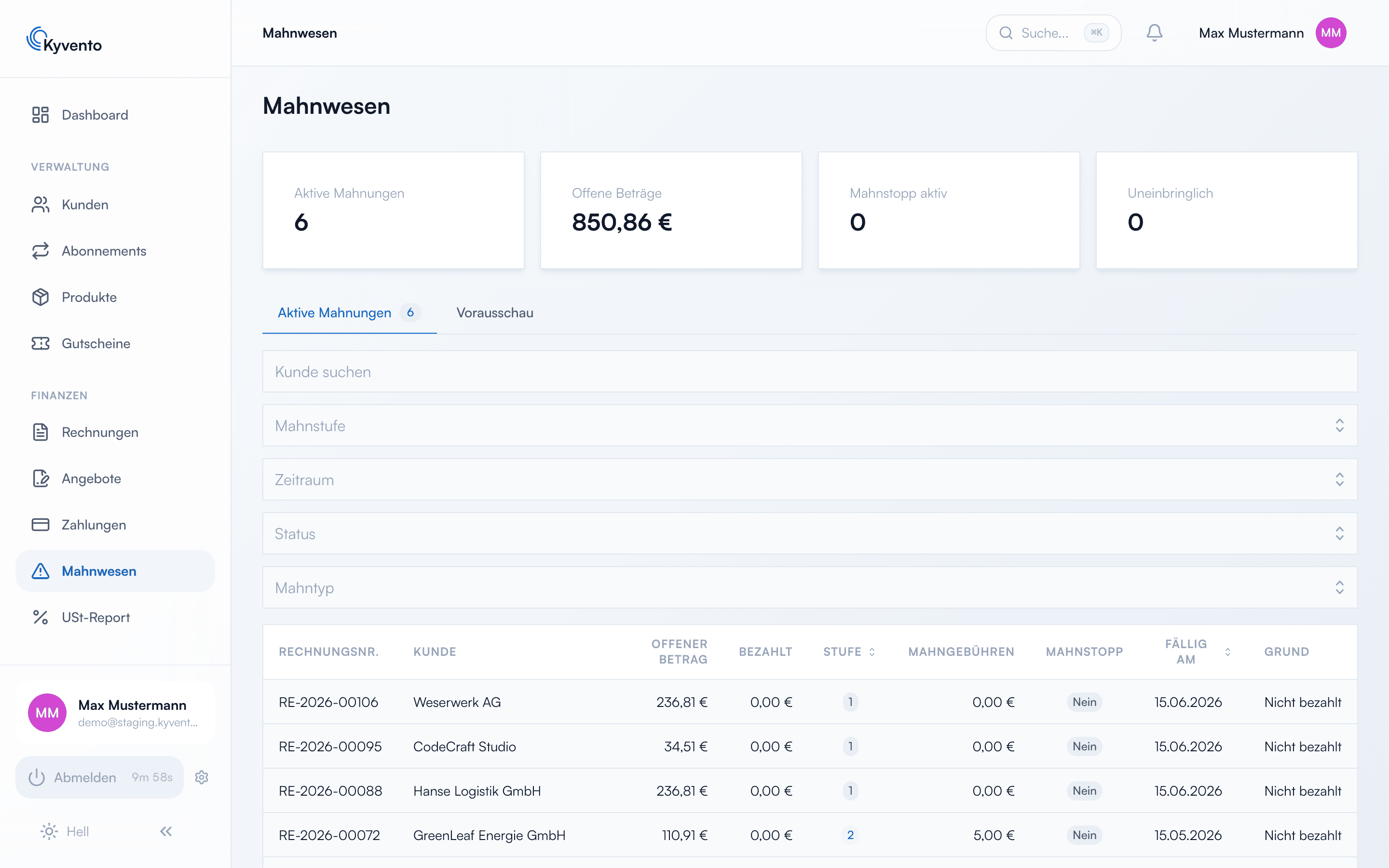Open Abonnements menu item
1389x868 pixels.
point(115,251)
